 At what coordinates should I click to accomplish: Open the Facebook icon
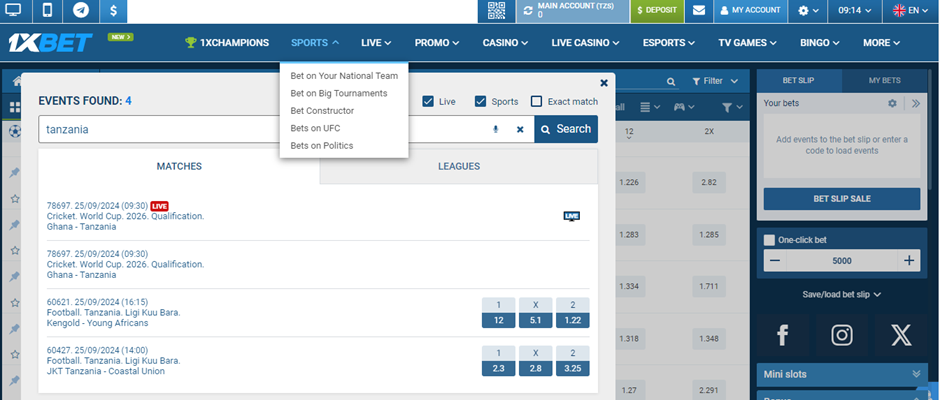click(782, 335)
